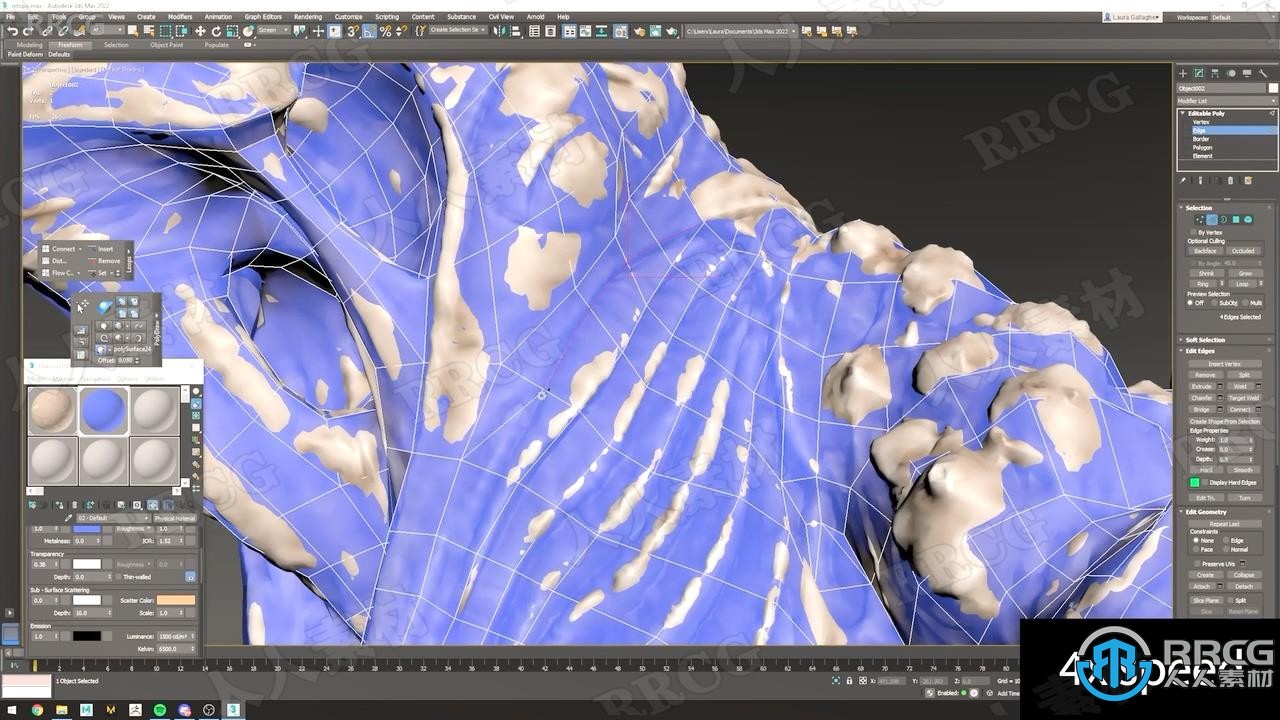1280x720 pixels.
Task: Click the Redo arrow icon
Action: click(x=28, y=31)
